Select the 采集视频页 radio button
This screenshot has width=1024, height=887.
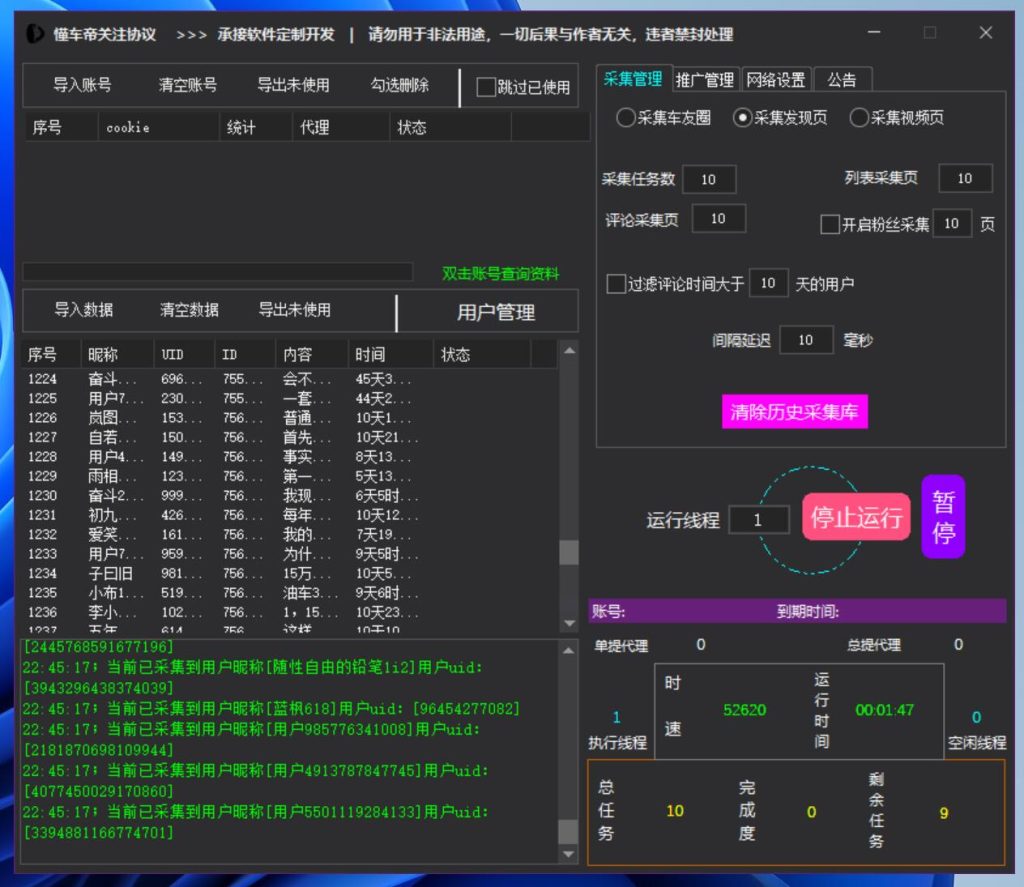pos(859,118)
